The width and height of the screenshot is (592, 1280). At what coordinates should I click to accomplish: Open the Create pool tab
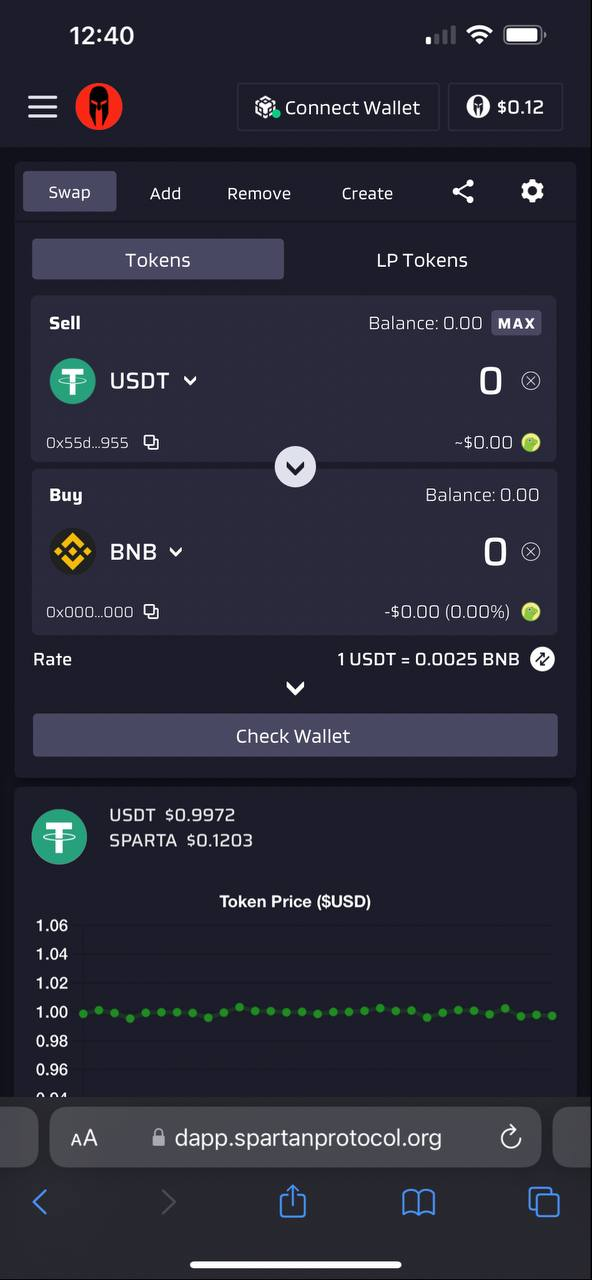(367, 193)
